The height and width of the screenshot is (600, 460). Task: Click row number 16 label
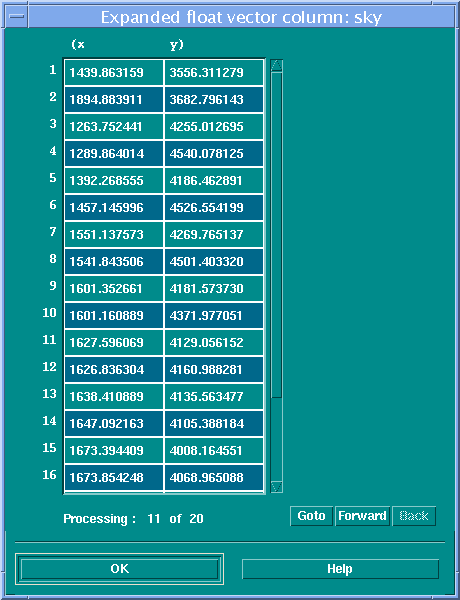coord(49,475)
